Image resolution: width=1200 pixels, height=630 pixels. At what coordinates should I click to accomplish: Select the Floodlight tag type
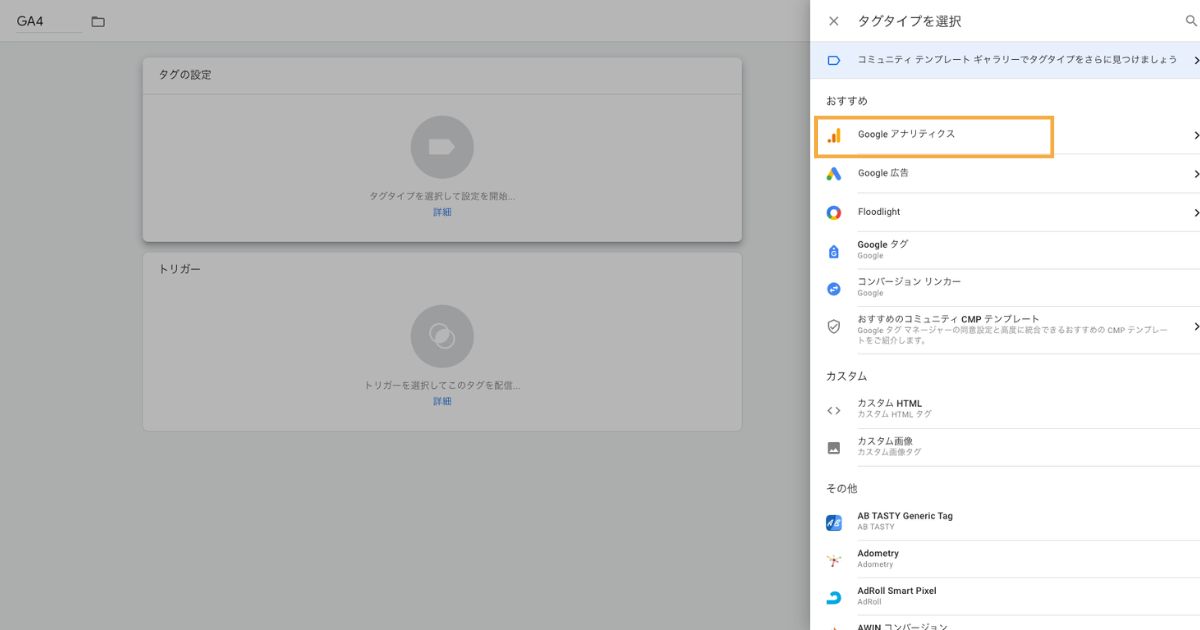coord(1005,212)
